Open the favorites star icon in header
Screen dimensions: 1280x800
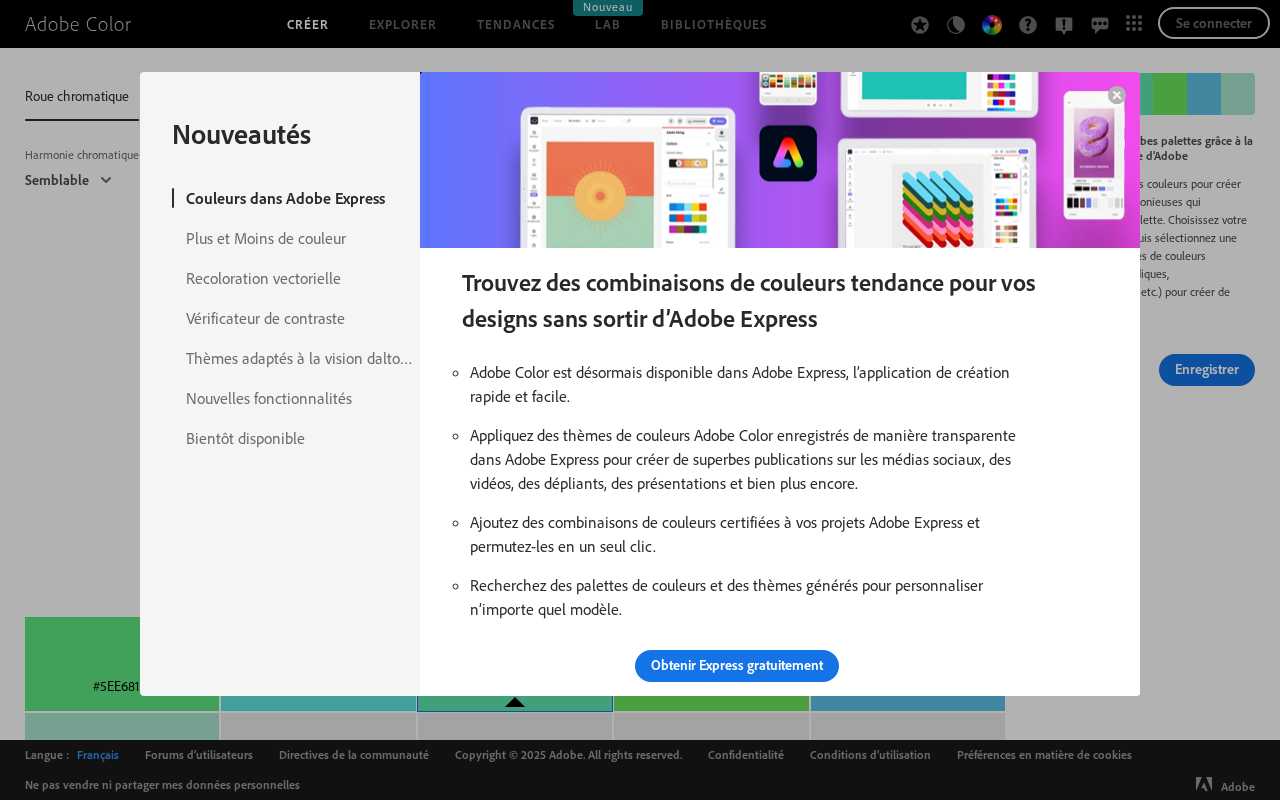[920, 24]
